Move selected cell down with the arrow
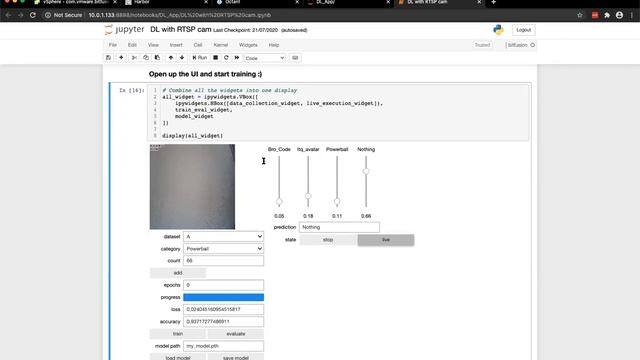This screenshot has height=360, width=640. pyautogui.click(x=182, y=58)
